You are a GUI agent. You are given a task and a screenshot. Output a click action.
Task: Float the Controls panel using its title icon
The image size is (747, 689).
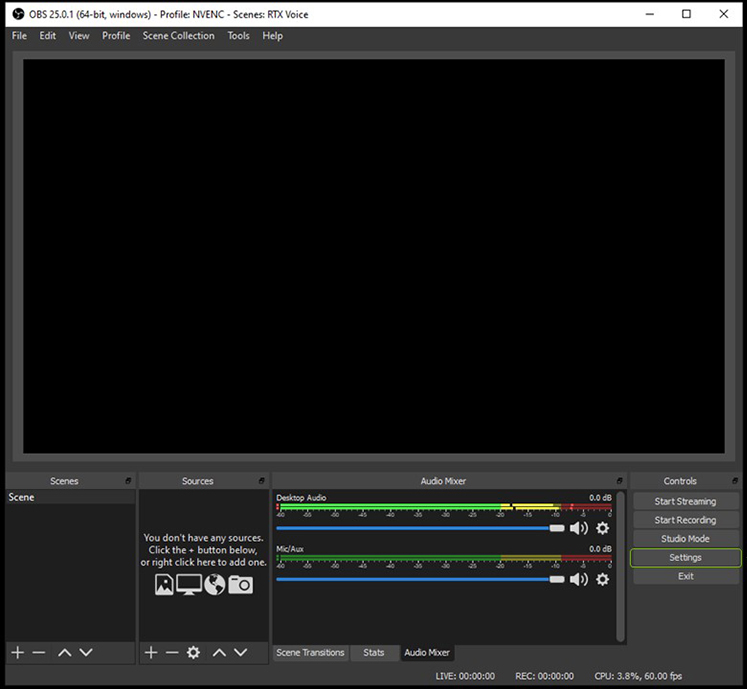pyautogui.click(x=737, y=481)
